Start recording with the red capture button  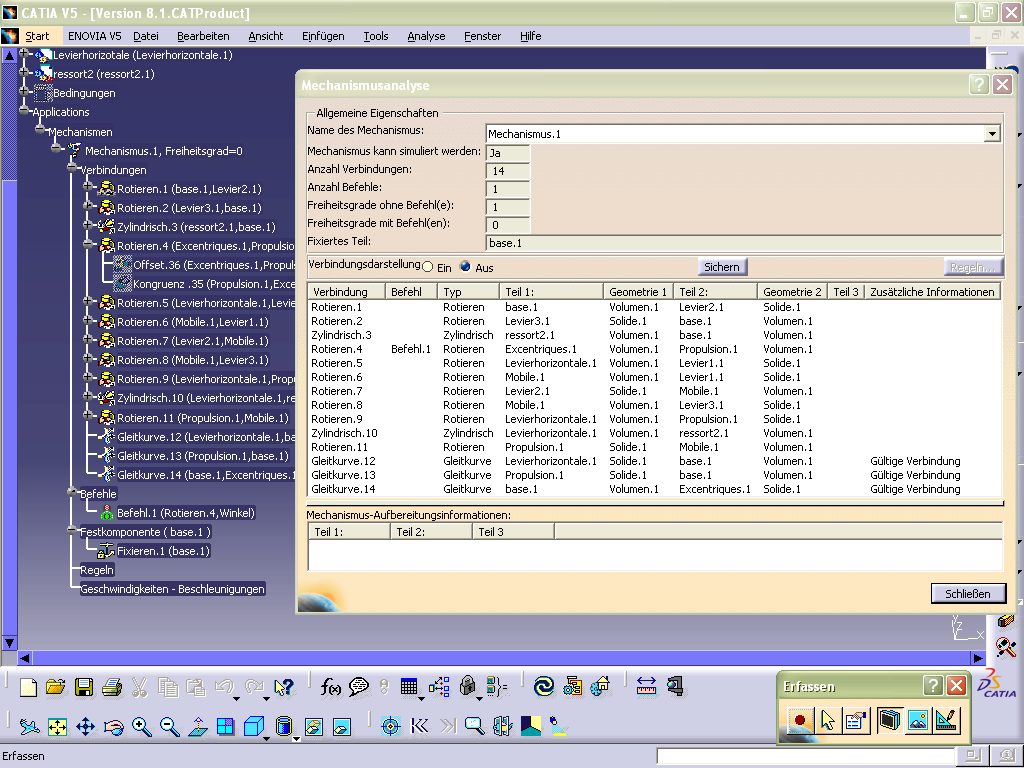tap(800, 720)
